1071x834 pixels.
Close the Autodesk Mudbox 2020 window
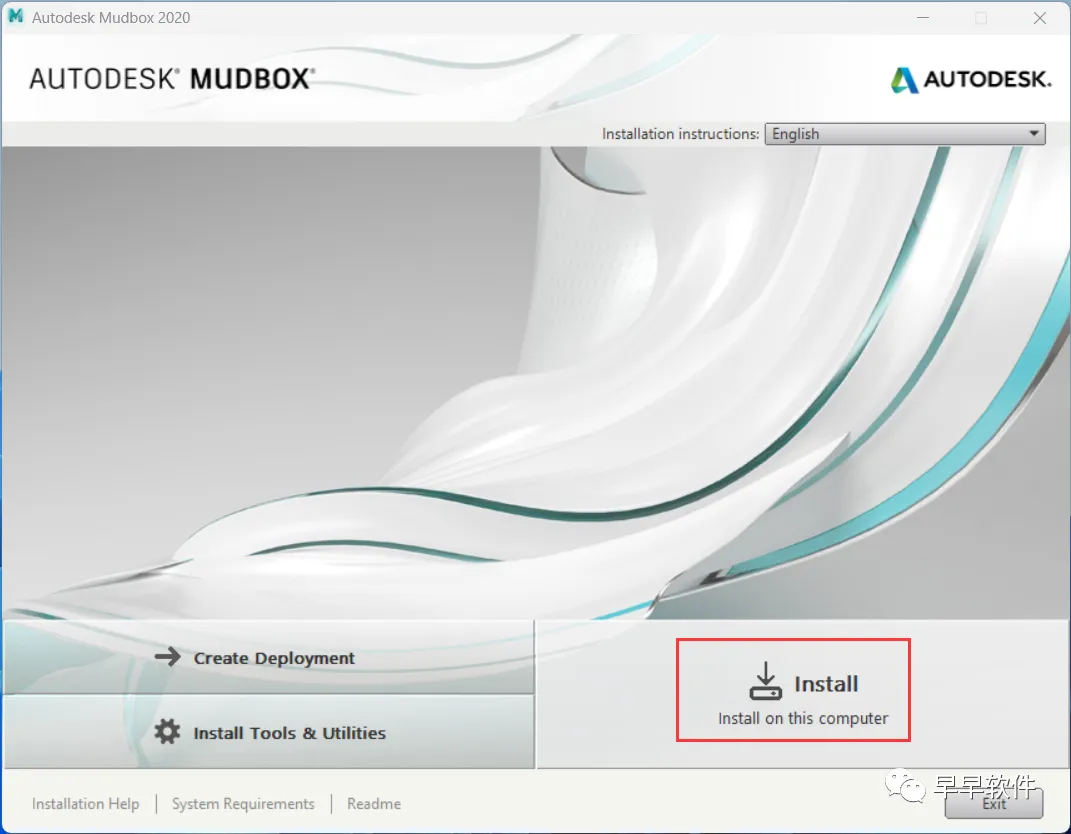(x=1040, y=18)
